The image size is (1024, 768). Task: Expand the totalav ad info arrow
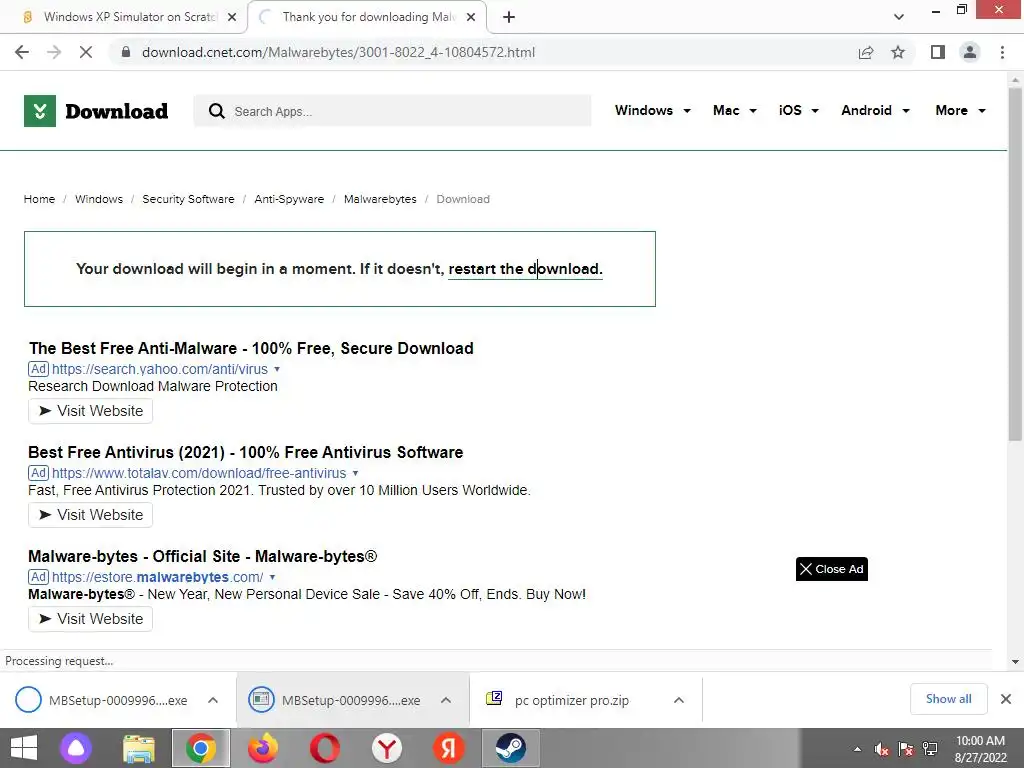click(x=355, y=473)
